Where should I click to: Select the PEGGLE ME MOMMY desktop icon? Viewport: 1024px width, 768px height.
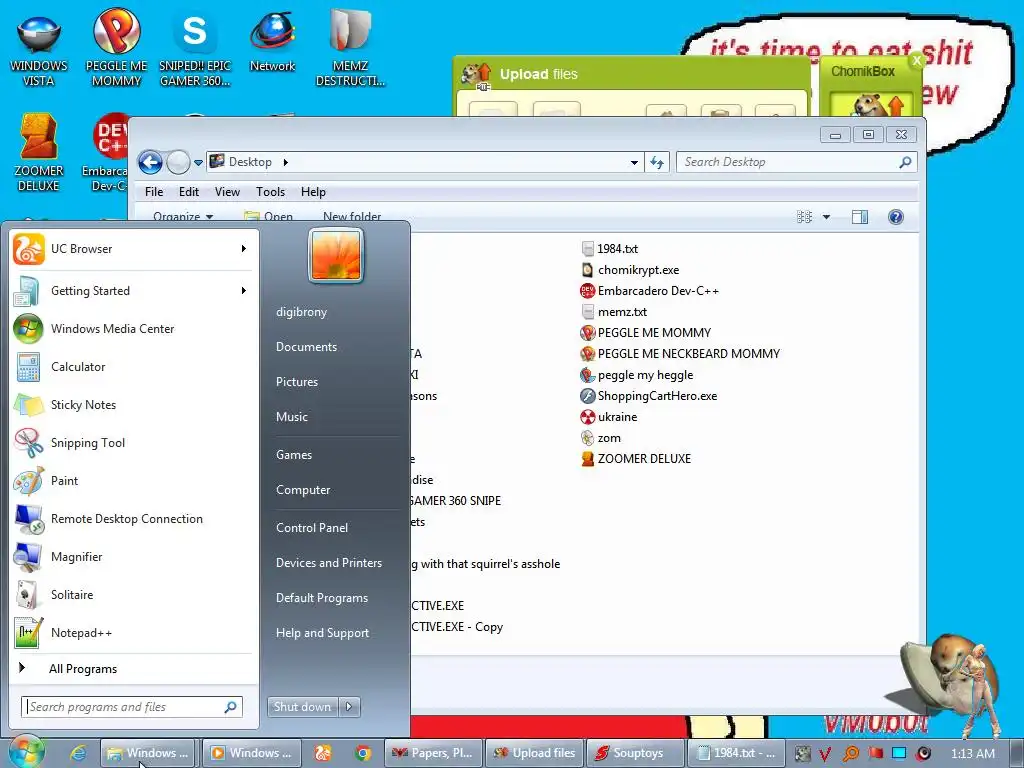116,48
